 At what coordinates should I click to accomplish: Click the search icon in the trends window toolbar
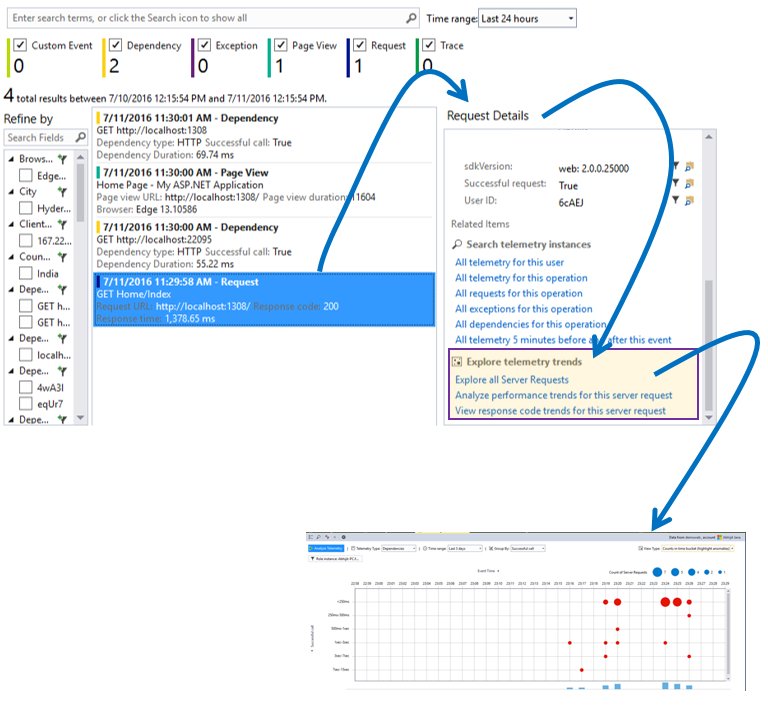318,537
